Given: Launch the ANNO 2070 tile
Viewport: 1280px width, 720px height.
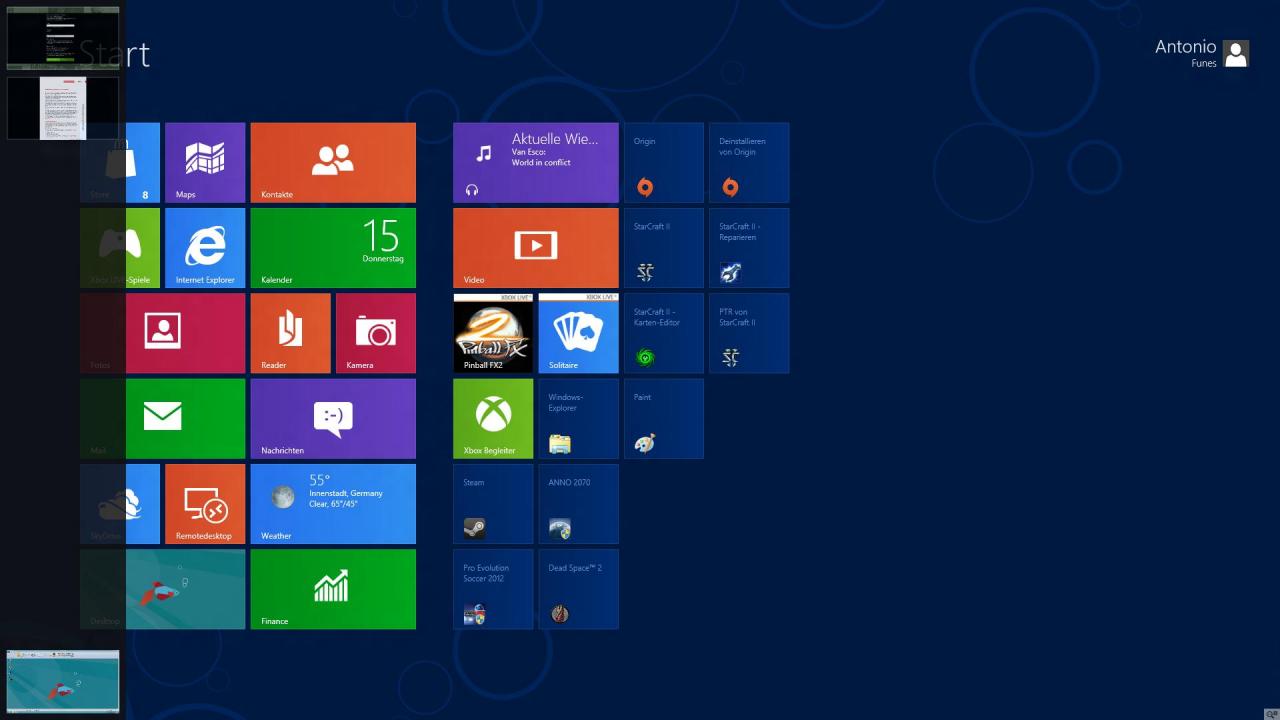Looking at the screenshot, I should point(579,504).
